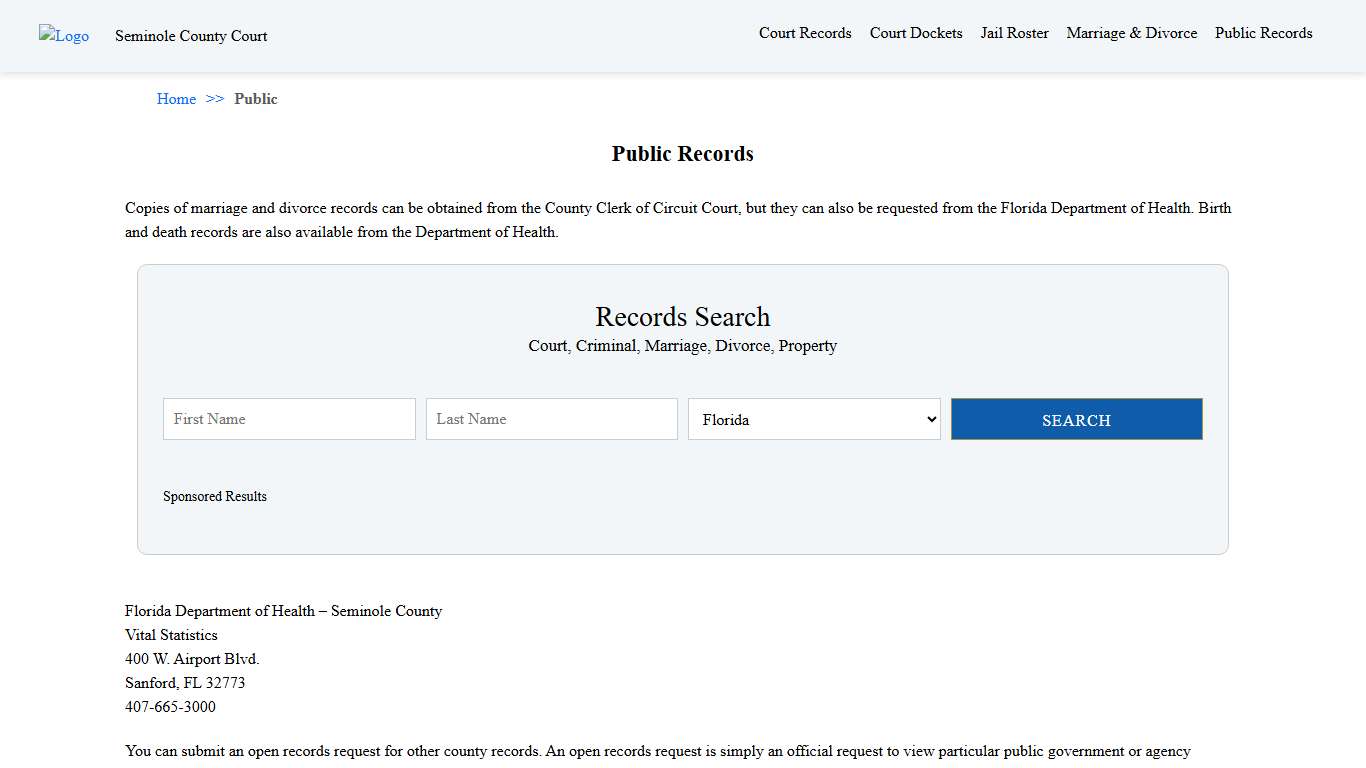Click inside the Records Search panel
The width and height of the screenshot is (1366, 768).
[x=683, y=530]
